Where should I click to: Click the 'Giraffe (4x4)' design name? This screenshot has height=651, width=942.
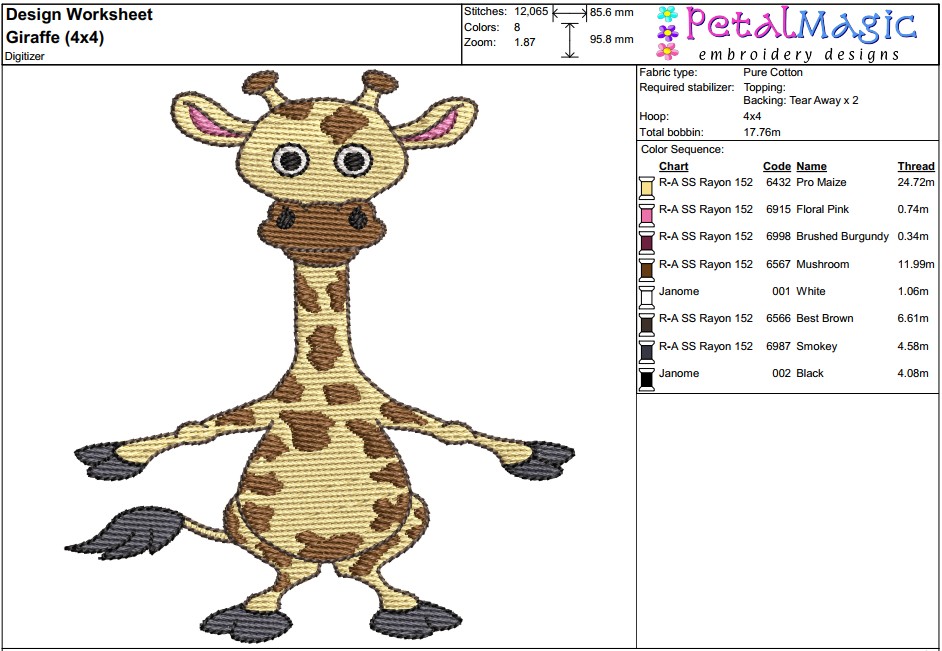[55, 37]
